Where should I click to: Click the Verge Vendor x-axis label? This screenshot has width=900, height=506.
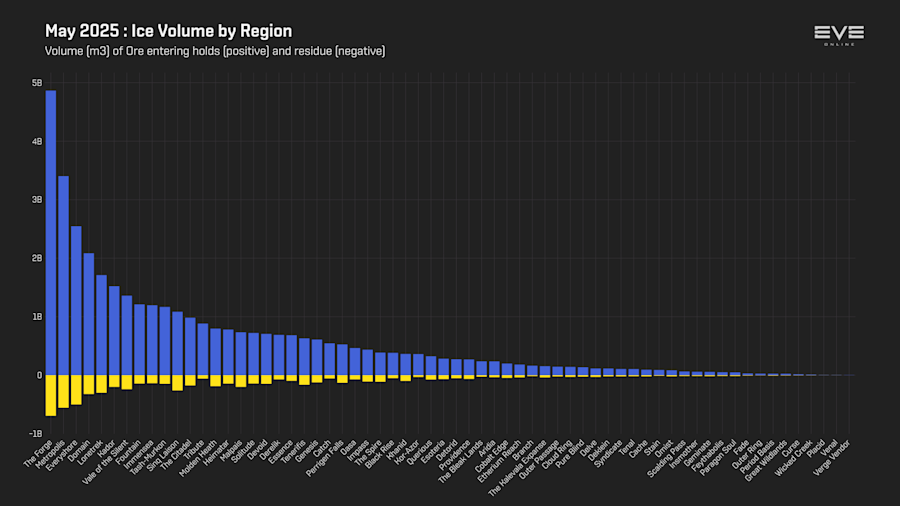point(832,458)
